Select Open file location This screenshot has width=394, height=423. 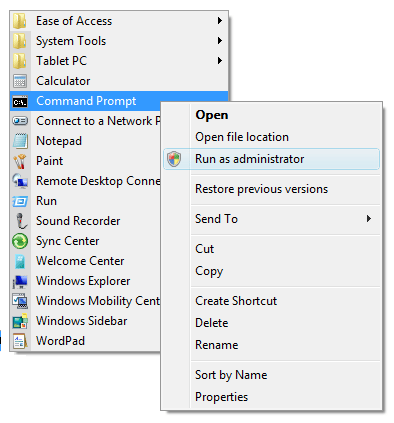click(x=242, y=137)
